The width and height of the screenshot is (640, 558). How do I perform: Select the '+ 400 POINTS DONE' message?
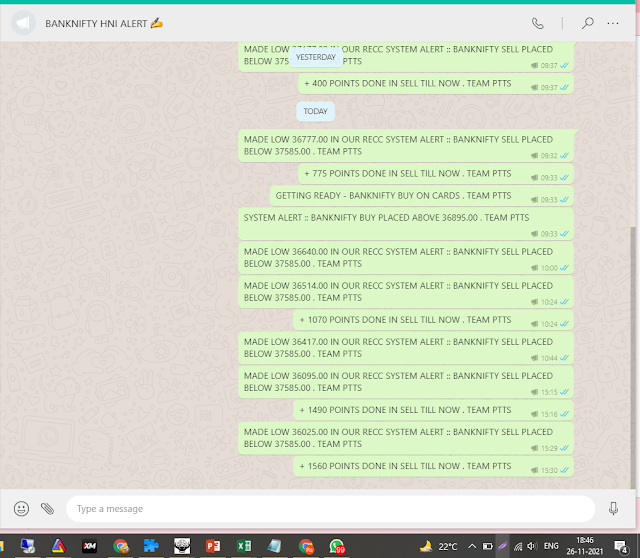436,84
